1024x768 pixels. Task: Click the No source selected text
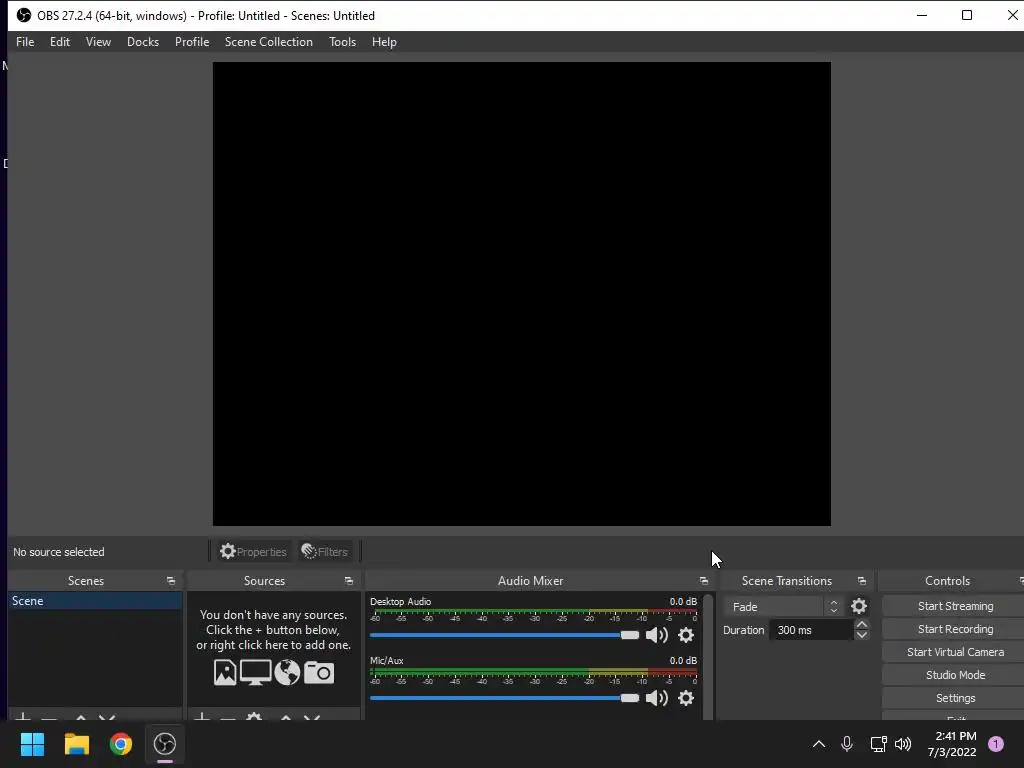tap(59, 552)
